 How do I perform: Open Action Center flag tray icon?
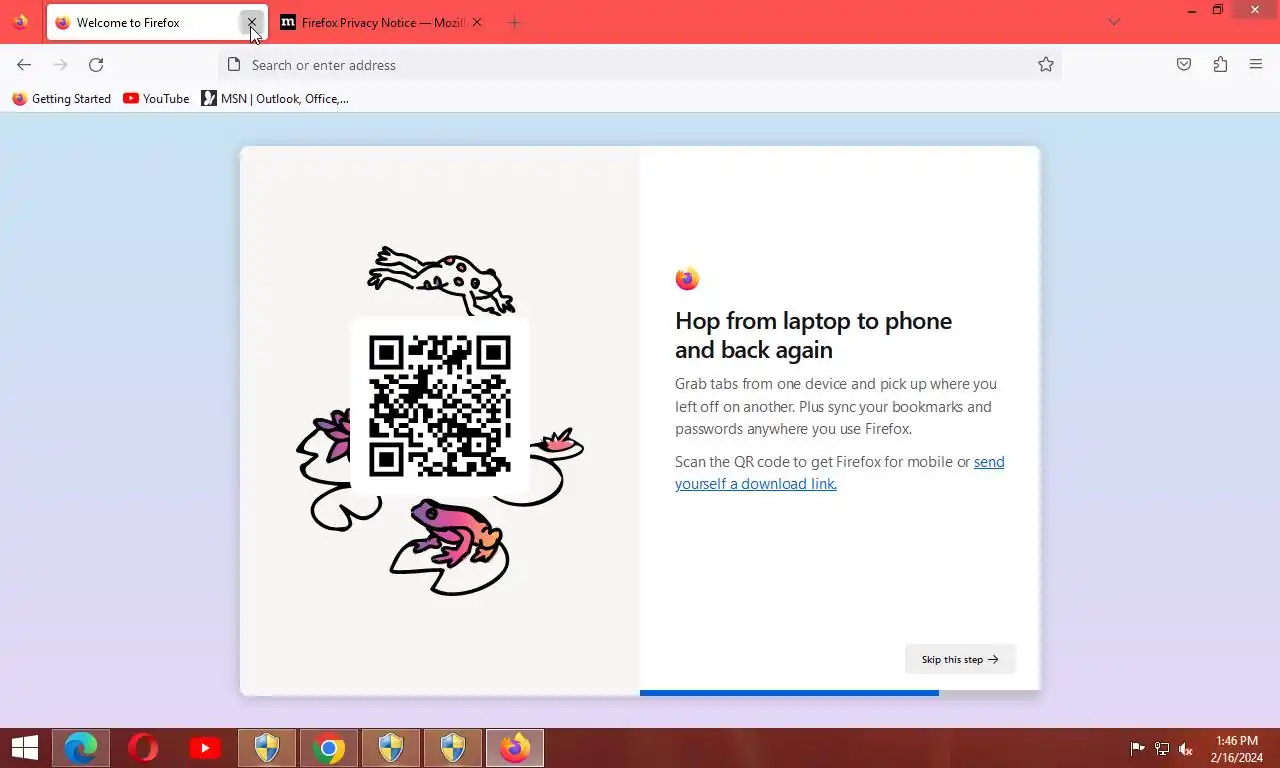1138,748
